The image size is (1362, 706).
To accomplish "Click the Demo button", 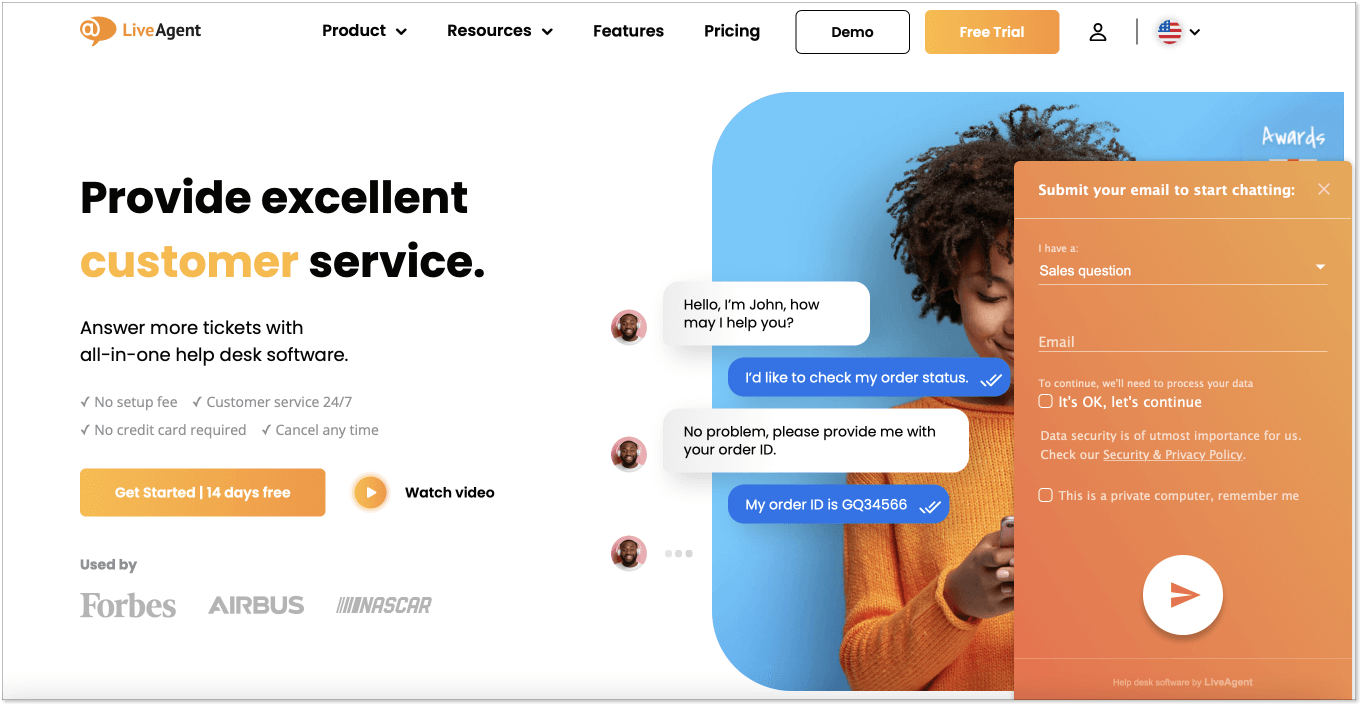I will pos(853,32).
